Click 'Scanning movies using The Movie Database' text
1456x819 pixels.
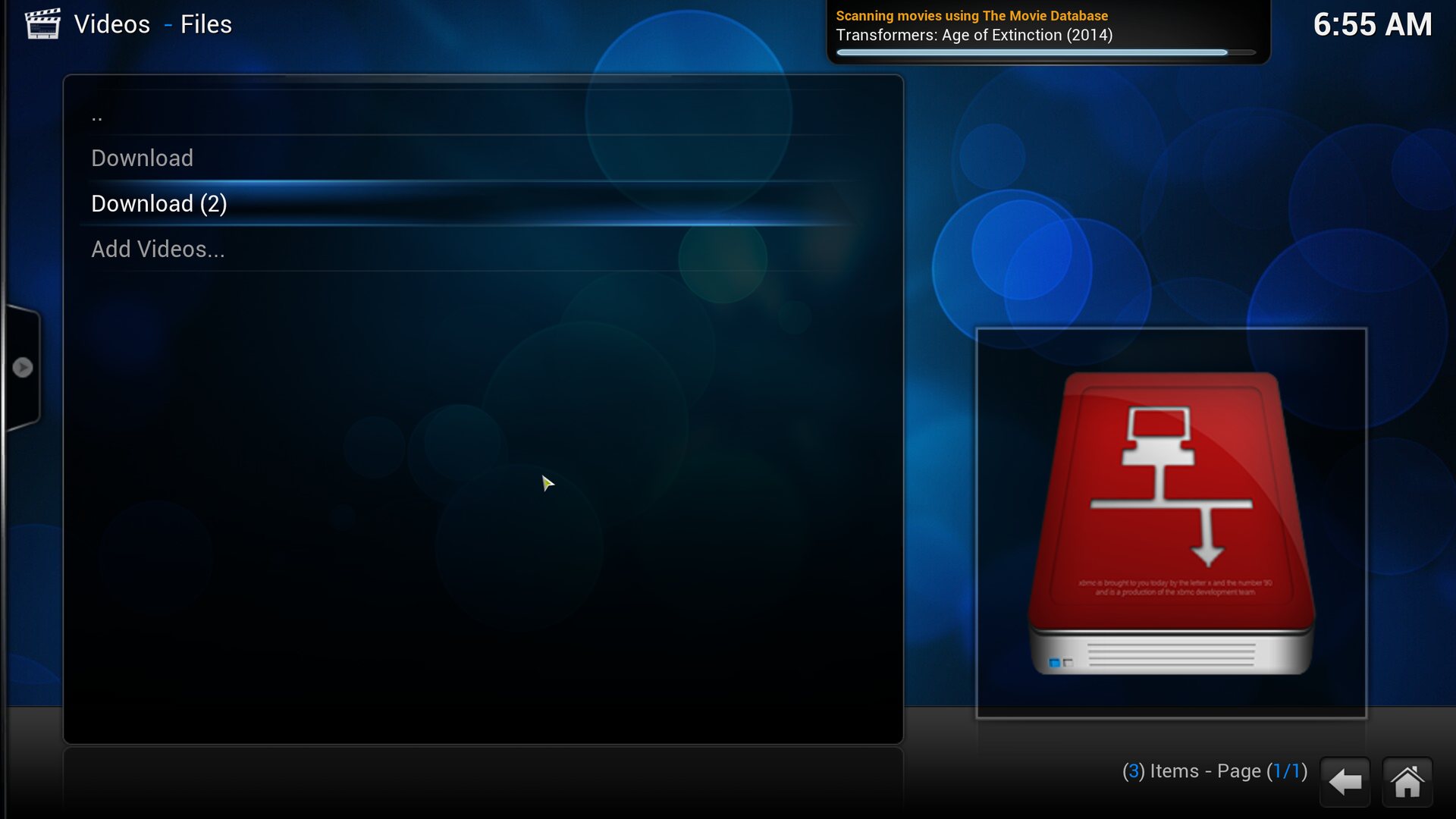pyautogui.click(x=971, y=16)
